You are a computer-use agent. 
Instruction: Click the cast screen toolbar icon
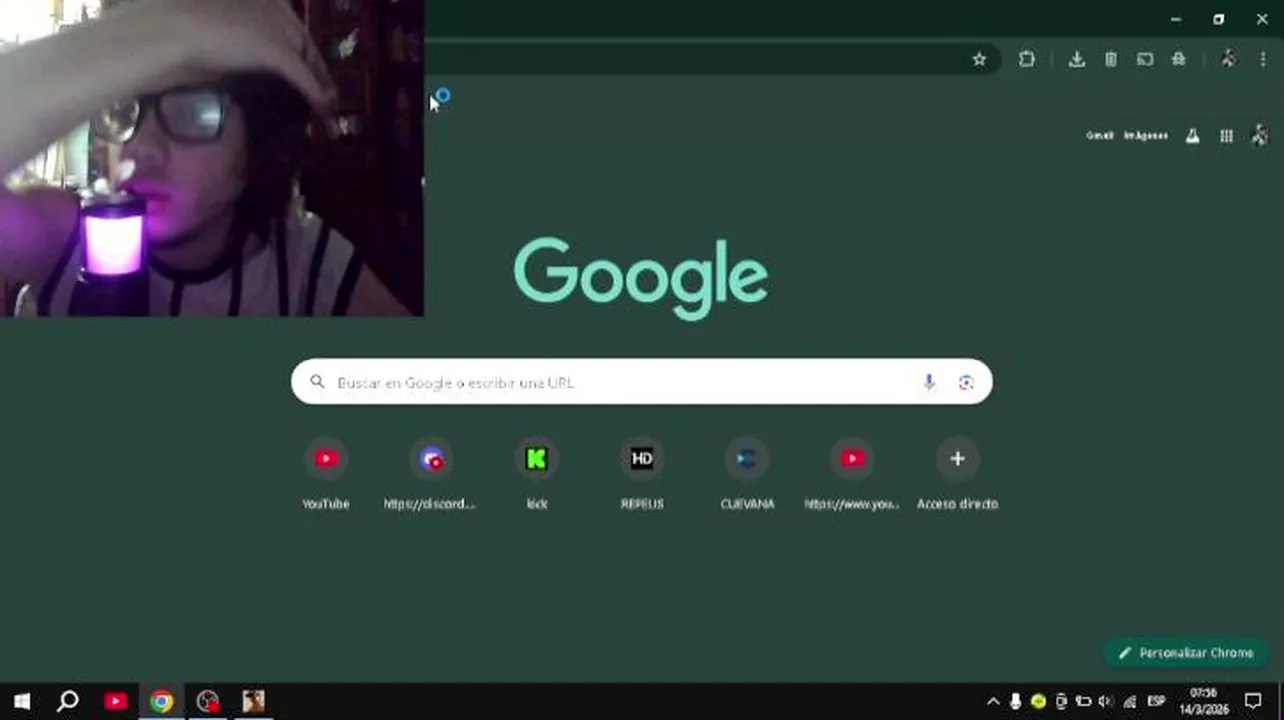click(x=1145, y=59)
